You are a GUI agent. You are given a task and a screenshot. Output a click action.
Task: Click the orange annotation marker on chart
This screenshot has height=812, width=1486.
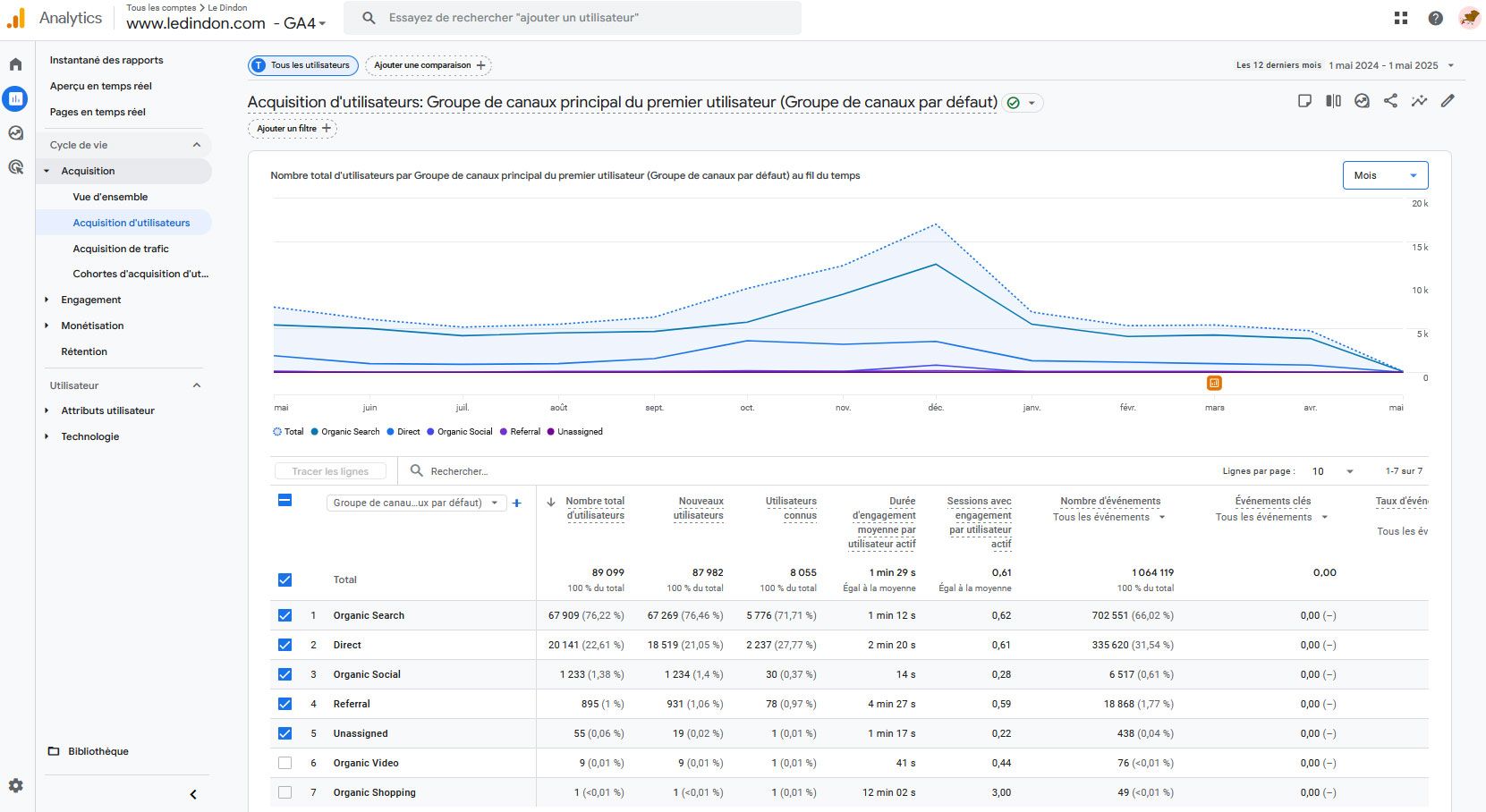(1214, 383)
